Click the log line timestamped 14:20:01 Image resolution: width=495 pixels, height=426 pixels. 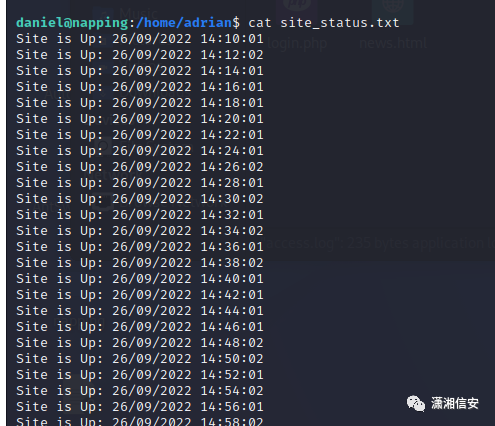pos(140,119)
